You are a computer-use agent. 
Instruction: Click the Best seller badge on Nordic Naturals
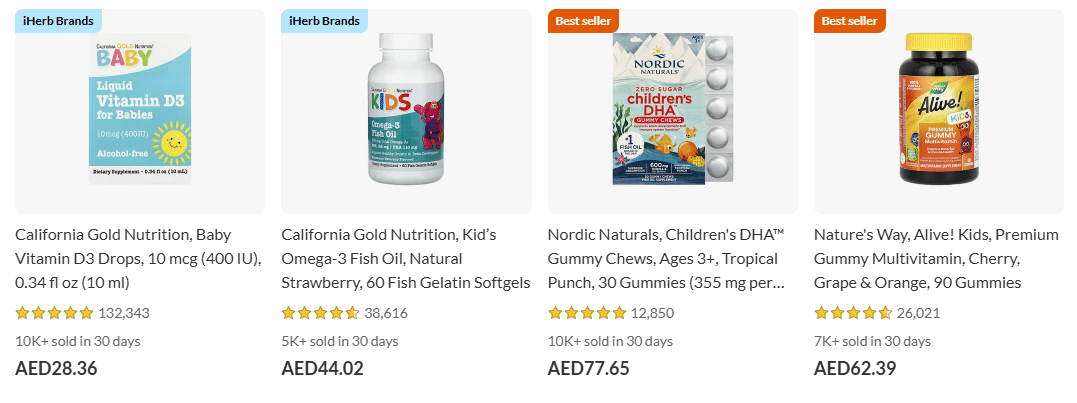coord(583,20)
